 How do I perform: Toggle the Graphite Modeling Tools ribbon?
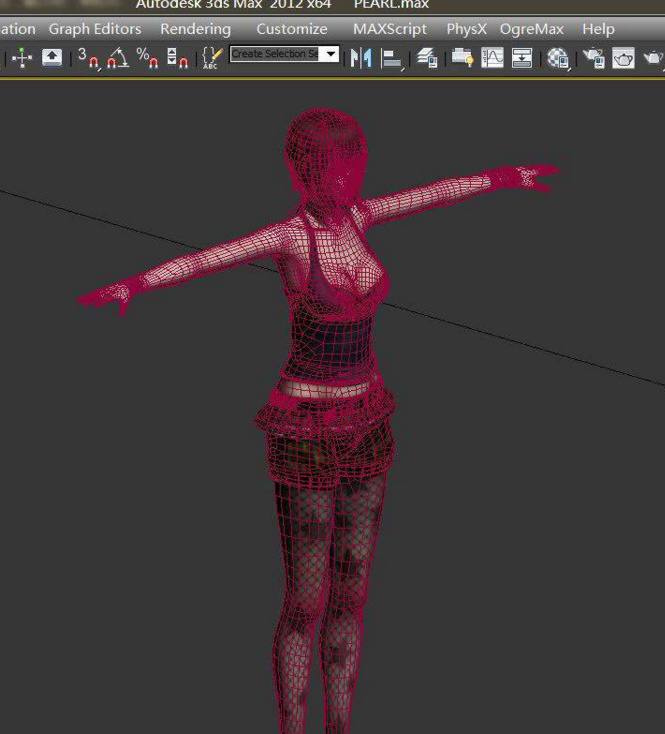click(462, 58)
